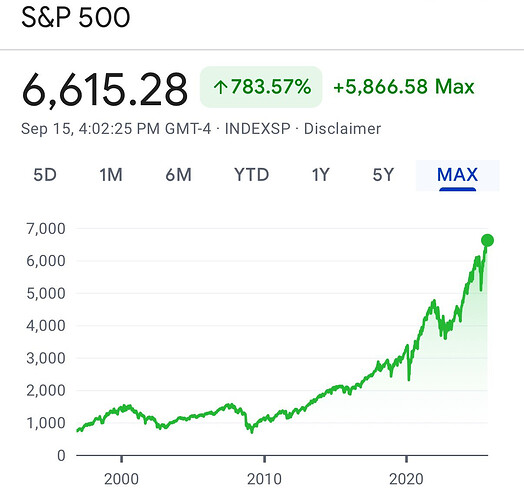524x500 pixels.
Task: Click the 2020 marker on time axis
Action: [x=406, y=479]
